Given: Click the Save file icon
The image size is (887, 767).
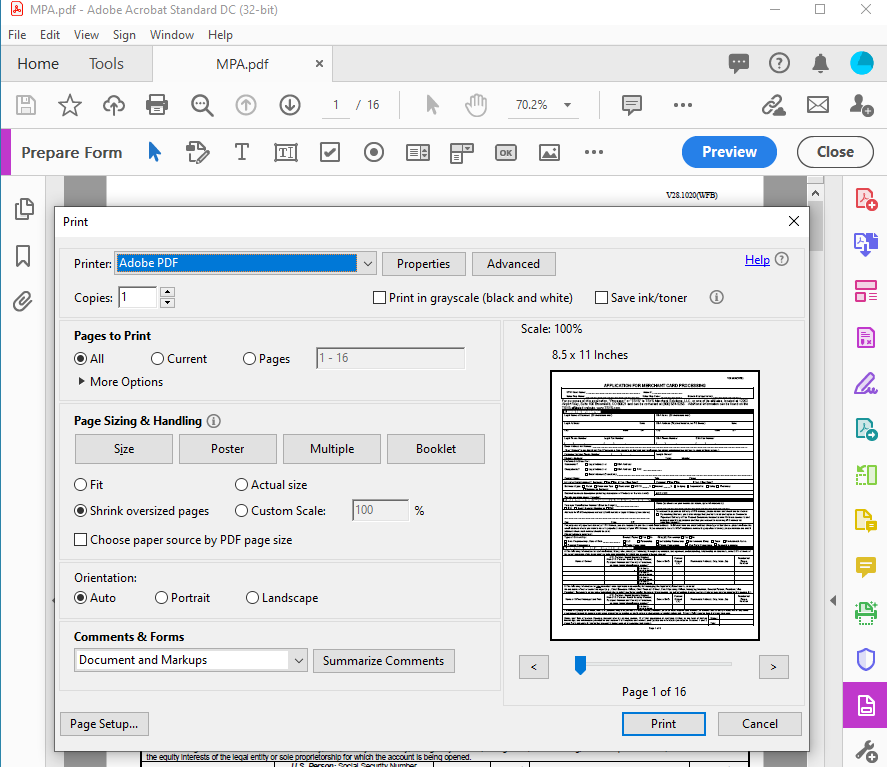Looking at the screenshot, I should click(25, 105).
